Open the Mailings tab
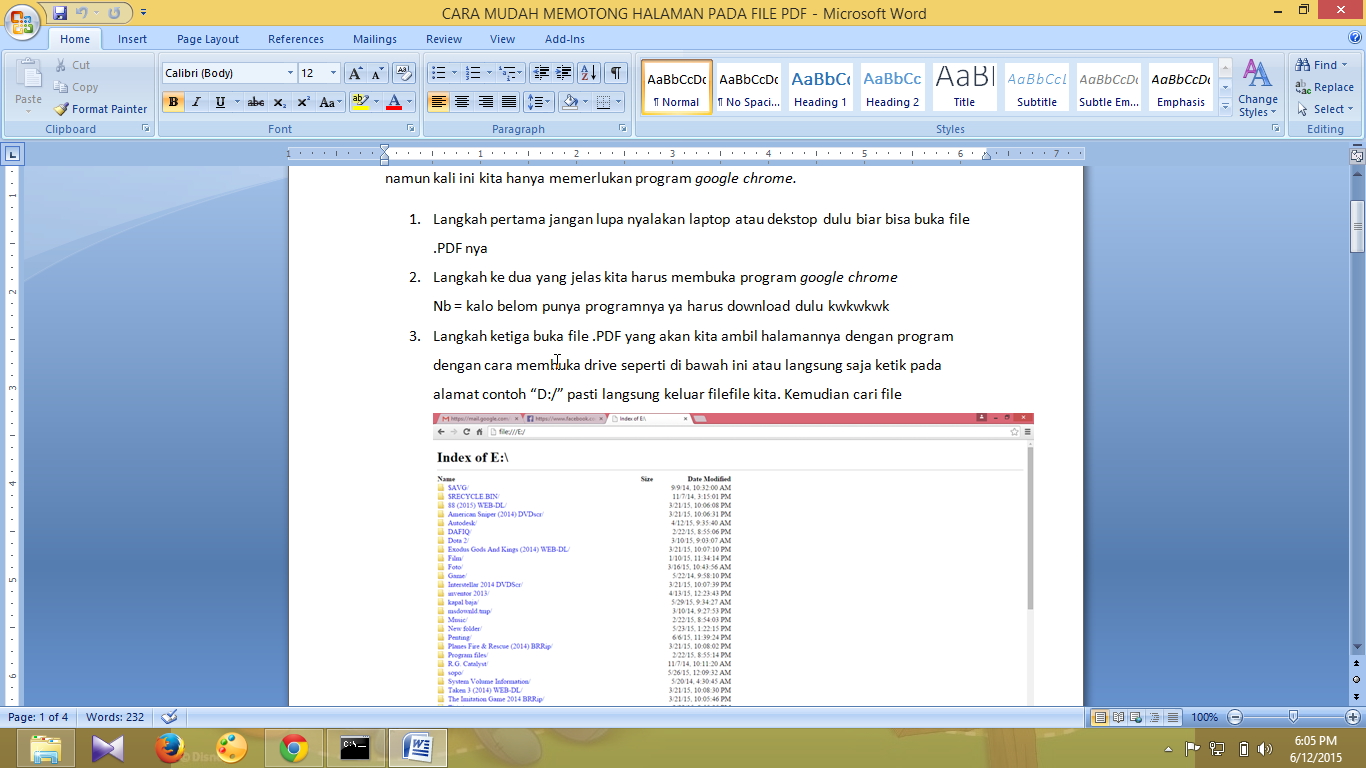The height and width of the screenshot is (768, 1366). (375, 39)
